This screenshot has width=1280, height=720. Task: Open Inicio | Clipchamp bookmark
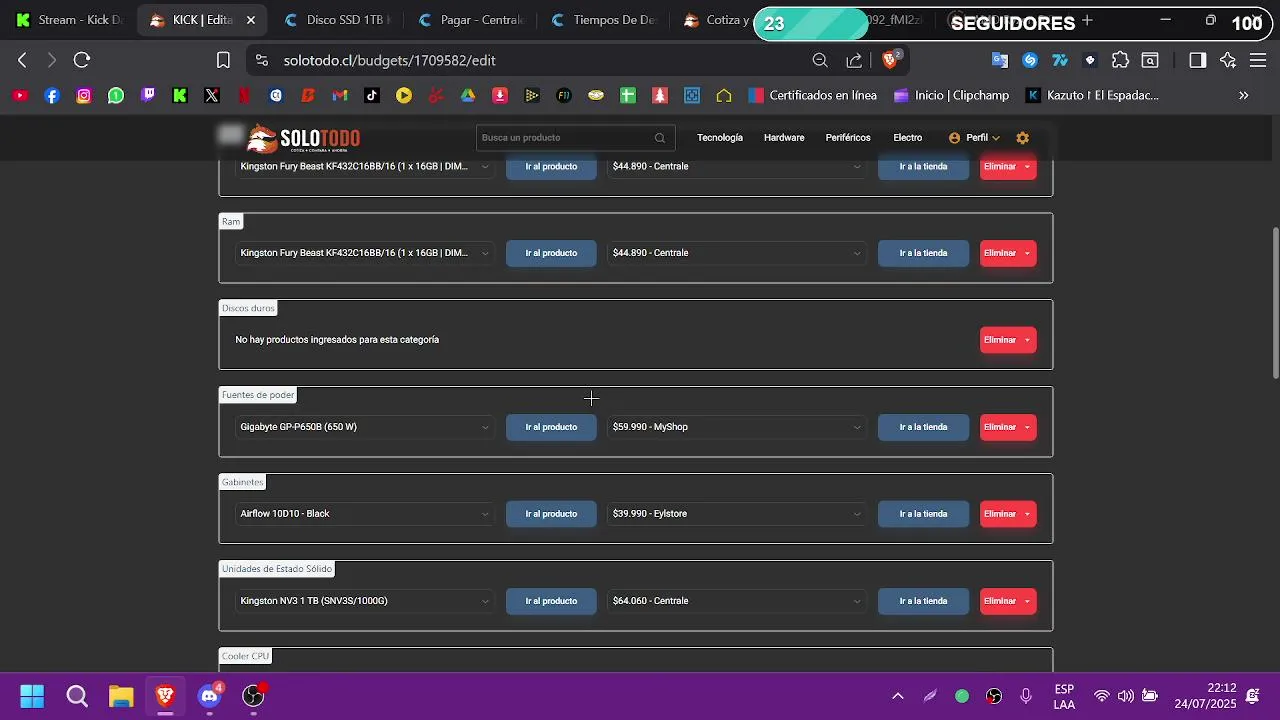pyautogui.click(x=951, y=96)
